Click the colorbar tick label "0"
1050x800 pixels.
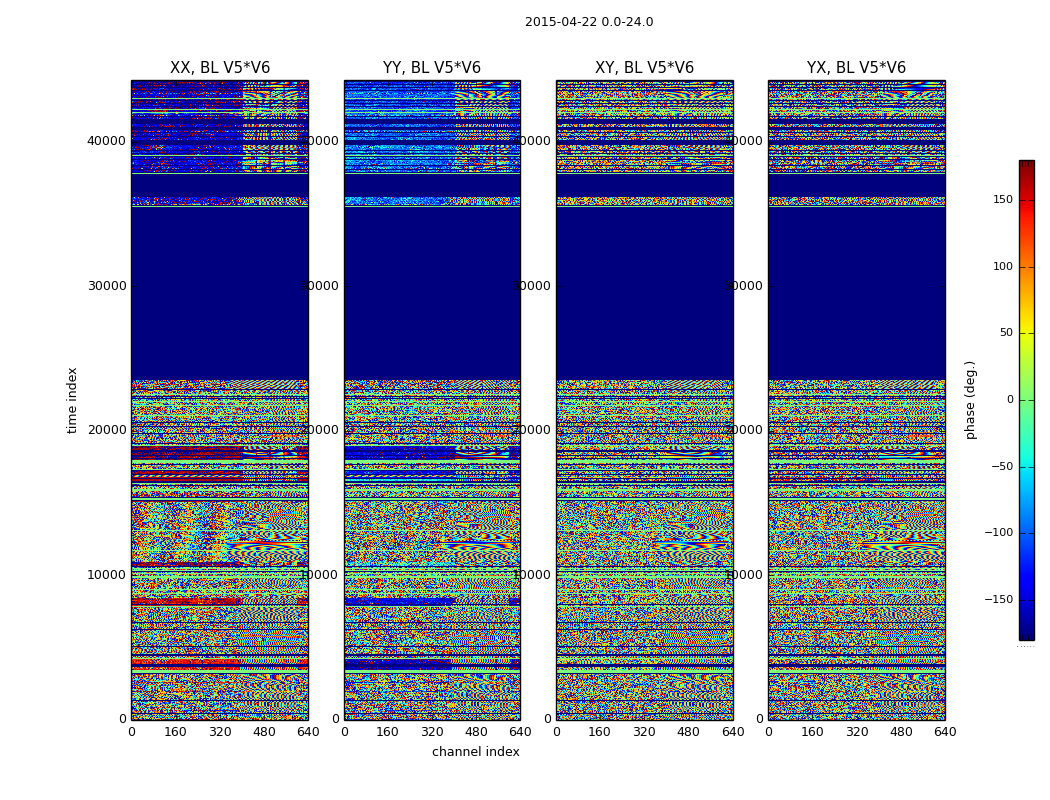(1010, 400)
